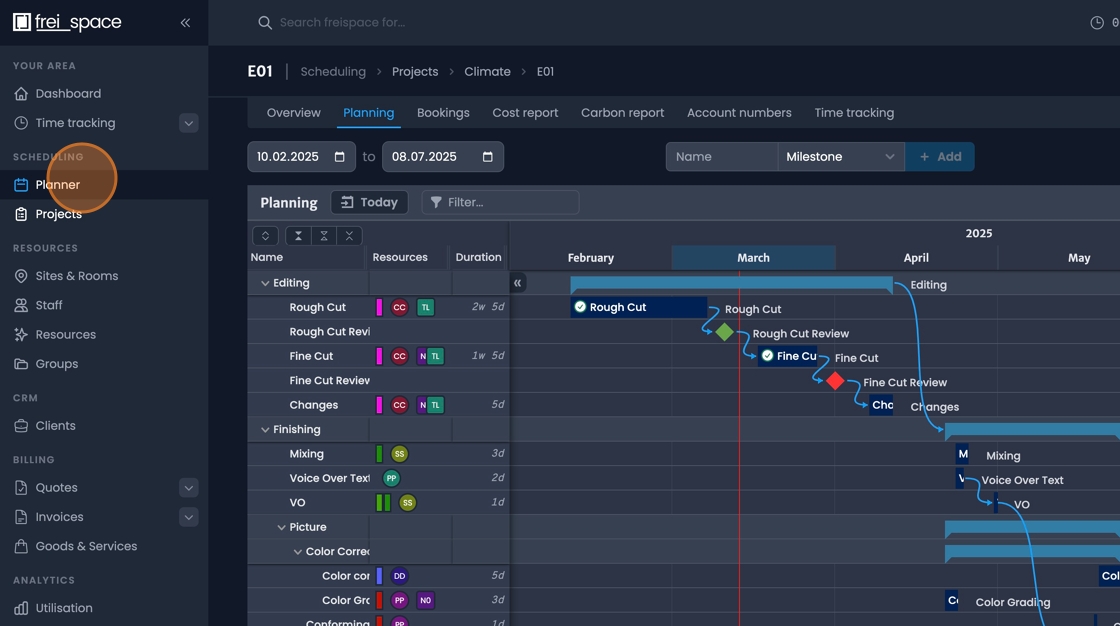Click the Today button in the Planning header
Screen dimensions: 1120x626
[369, 201]
